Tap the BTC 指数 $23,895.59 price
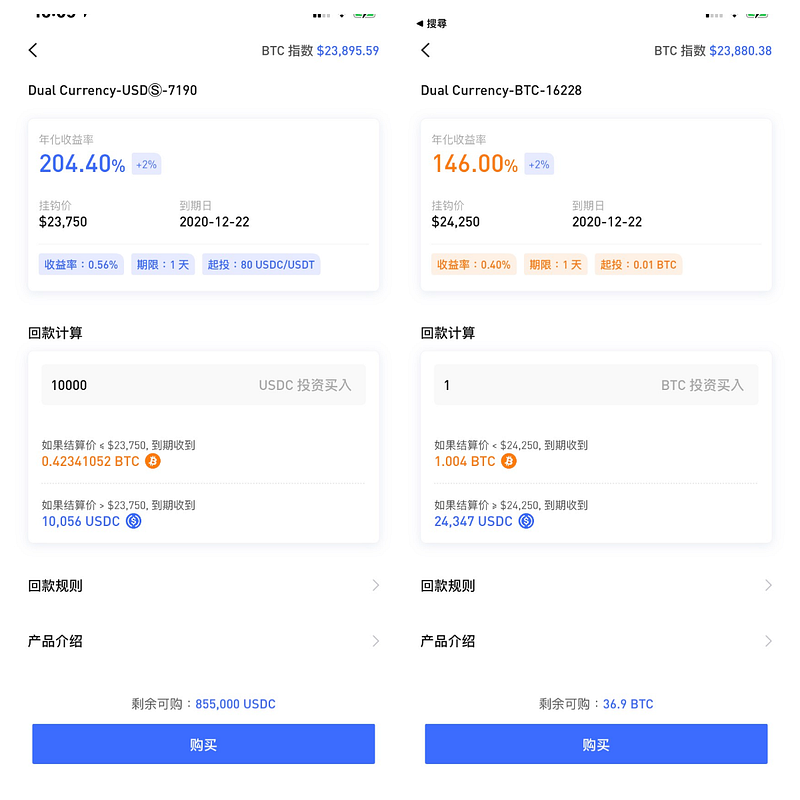The width and height of the screenshot is (800, 800). [x=348, y=51]
